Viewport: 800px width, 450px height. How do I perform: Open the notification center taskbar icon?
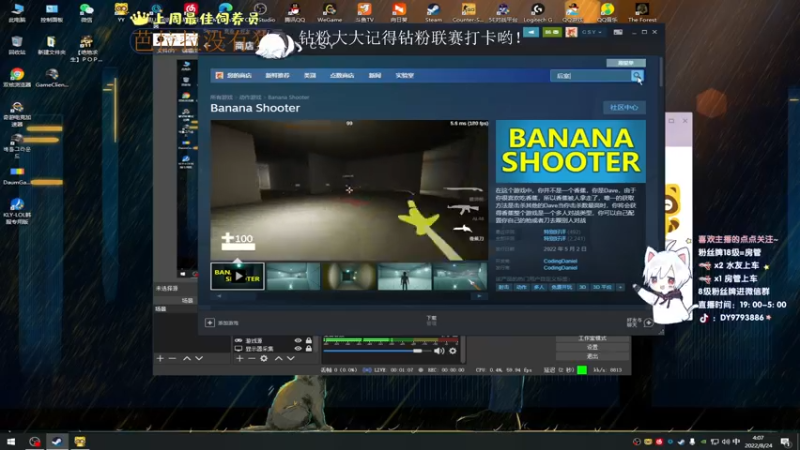pos(785,442)
